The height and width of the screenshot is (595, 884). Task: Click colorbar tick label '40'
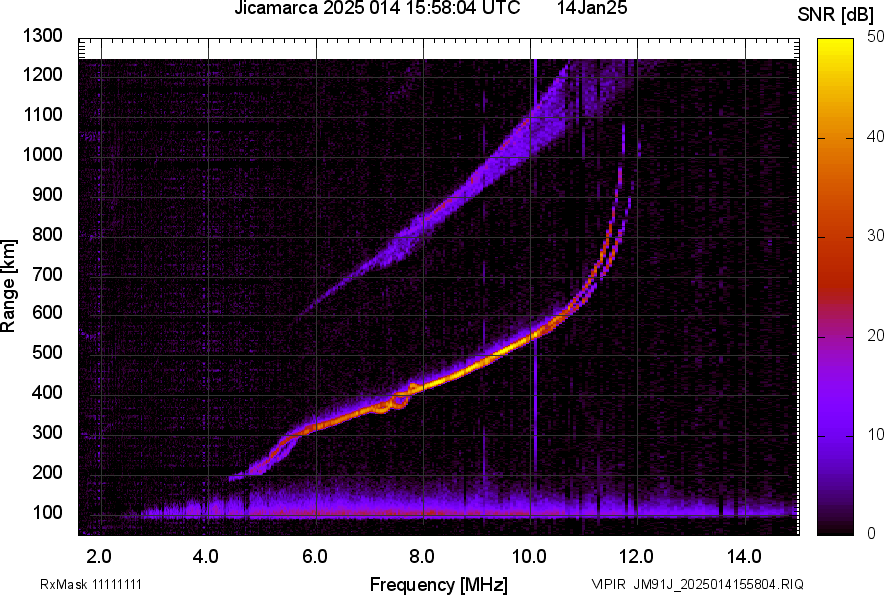(875, 136)
